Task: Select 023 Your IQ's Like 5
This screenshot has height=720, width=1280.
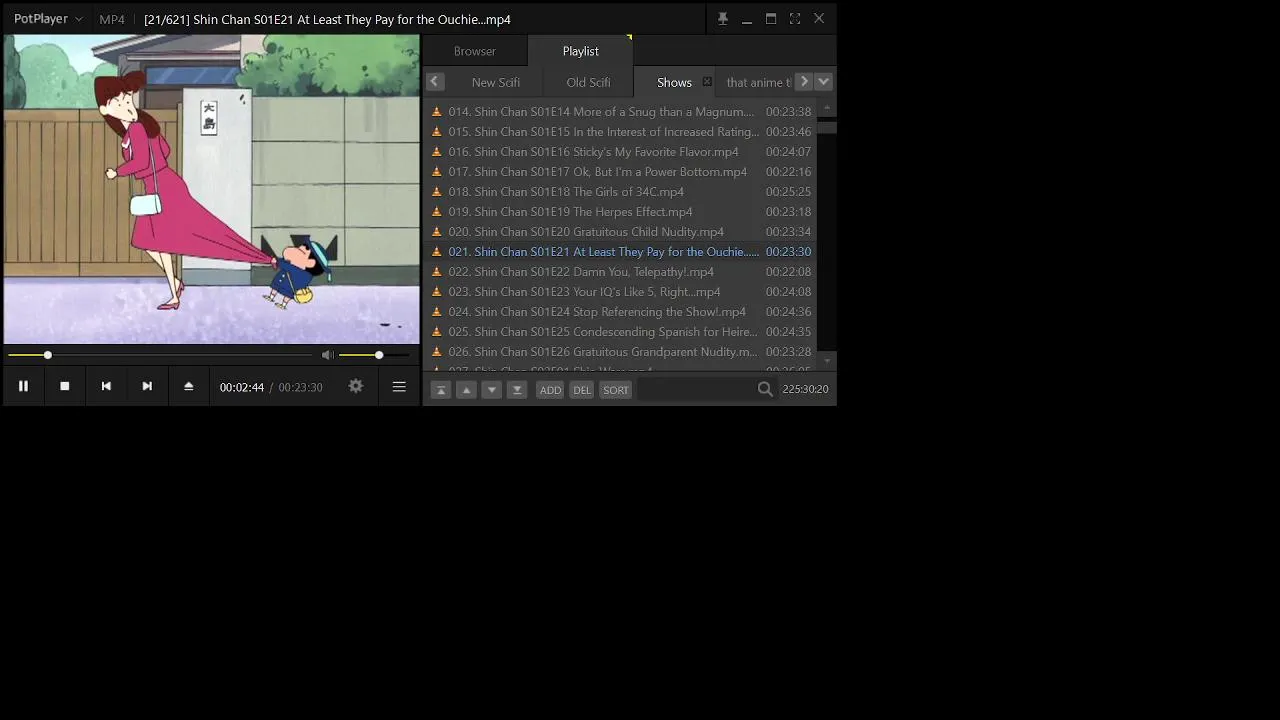Action: tap(620, 292)
